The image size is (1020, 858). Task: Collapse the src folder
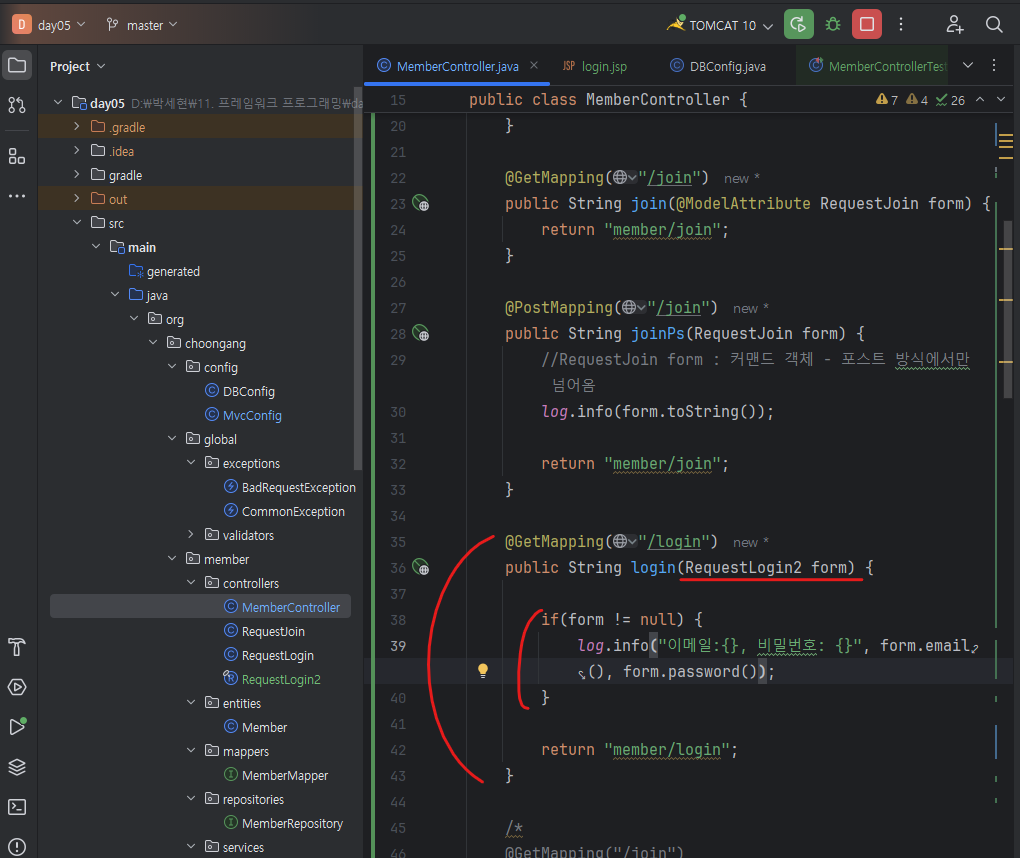tap(77, 222)
